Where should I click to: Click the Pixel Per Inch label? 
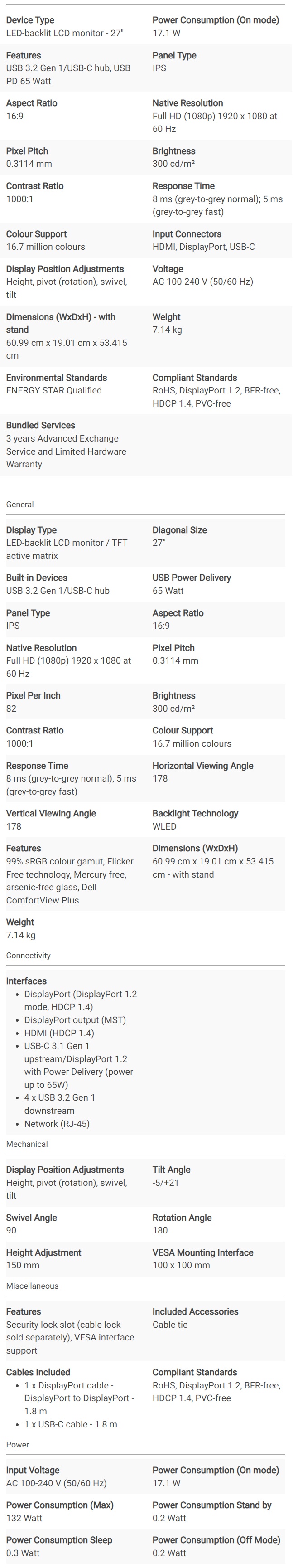pos(33,695)
